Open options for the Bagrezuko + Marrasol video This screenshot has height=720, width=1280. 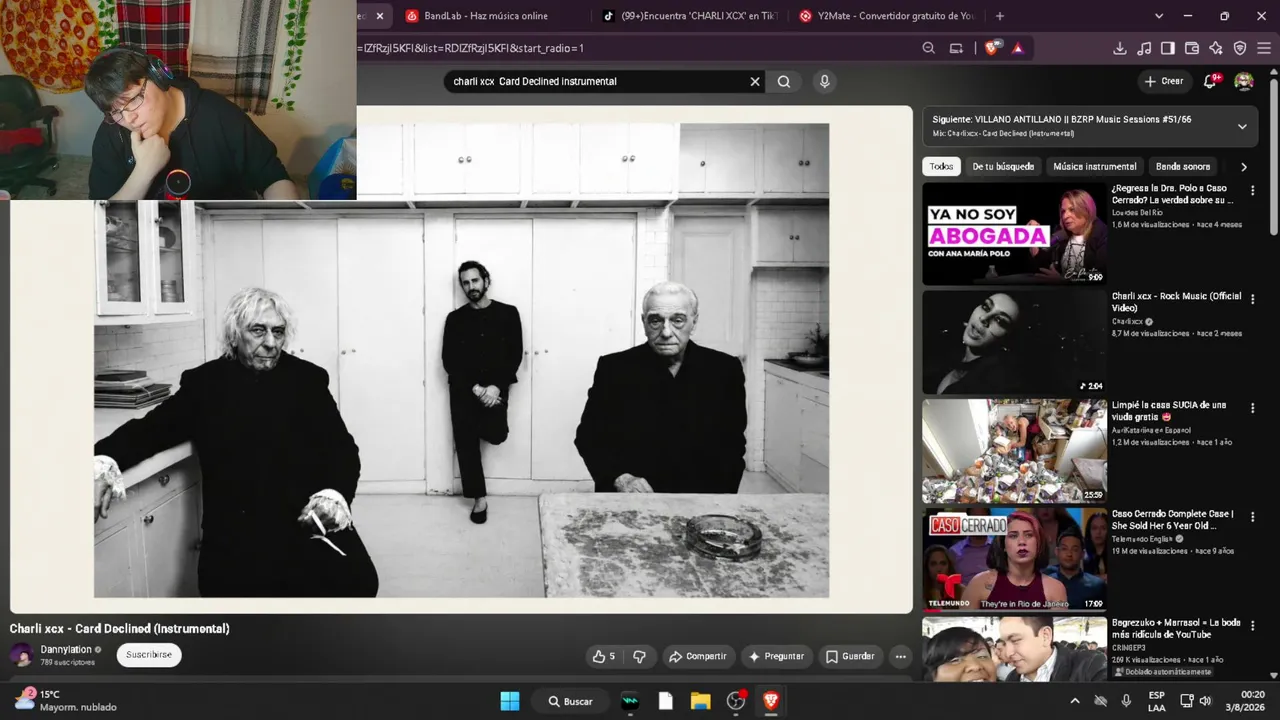(x=1252, y=625)
